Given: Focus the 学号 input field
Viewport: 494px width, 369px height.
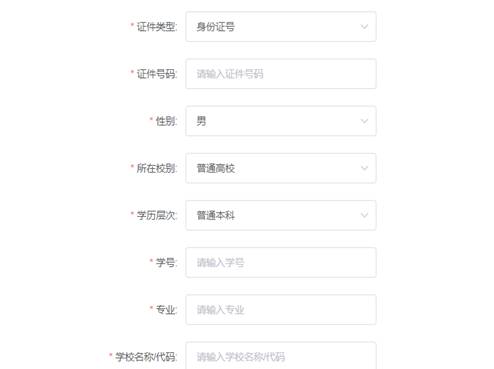Looking at the screenshot, I should click(x=281, y=263).
